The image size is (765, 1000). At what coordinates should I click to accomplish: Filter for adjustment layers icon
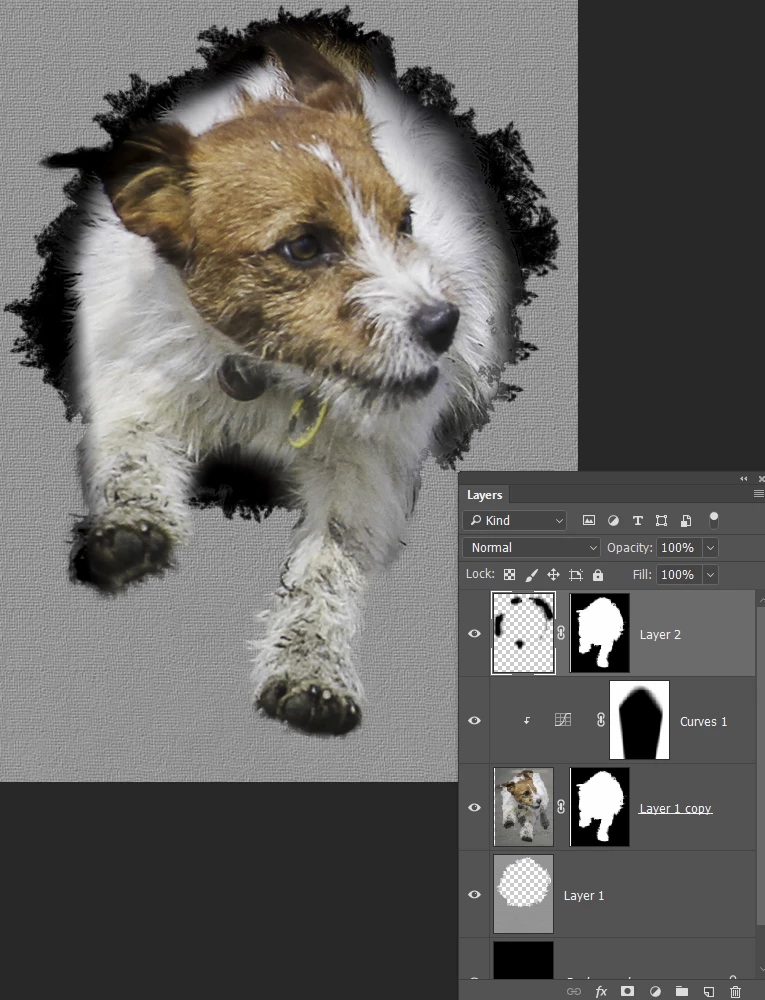coord(613,520)
